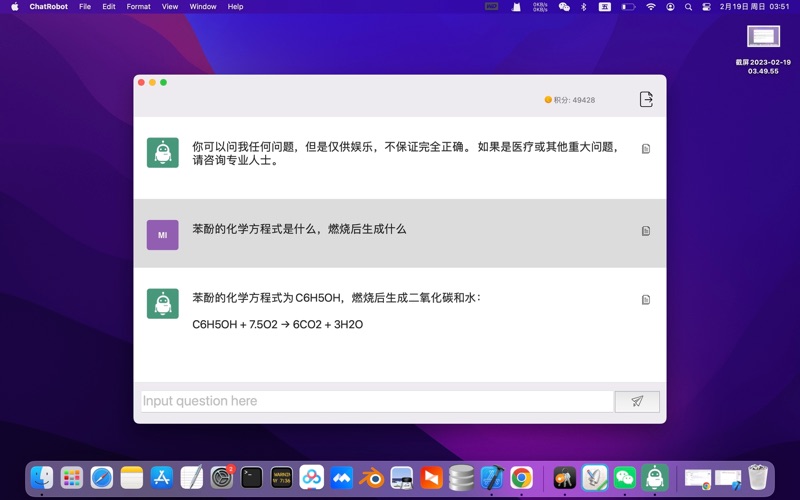Open the Console app in the Dock
This screenshot has height=500, width=800.
[x=282, y=478]
